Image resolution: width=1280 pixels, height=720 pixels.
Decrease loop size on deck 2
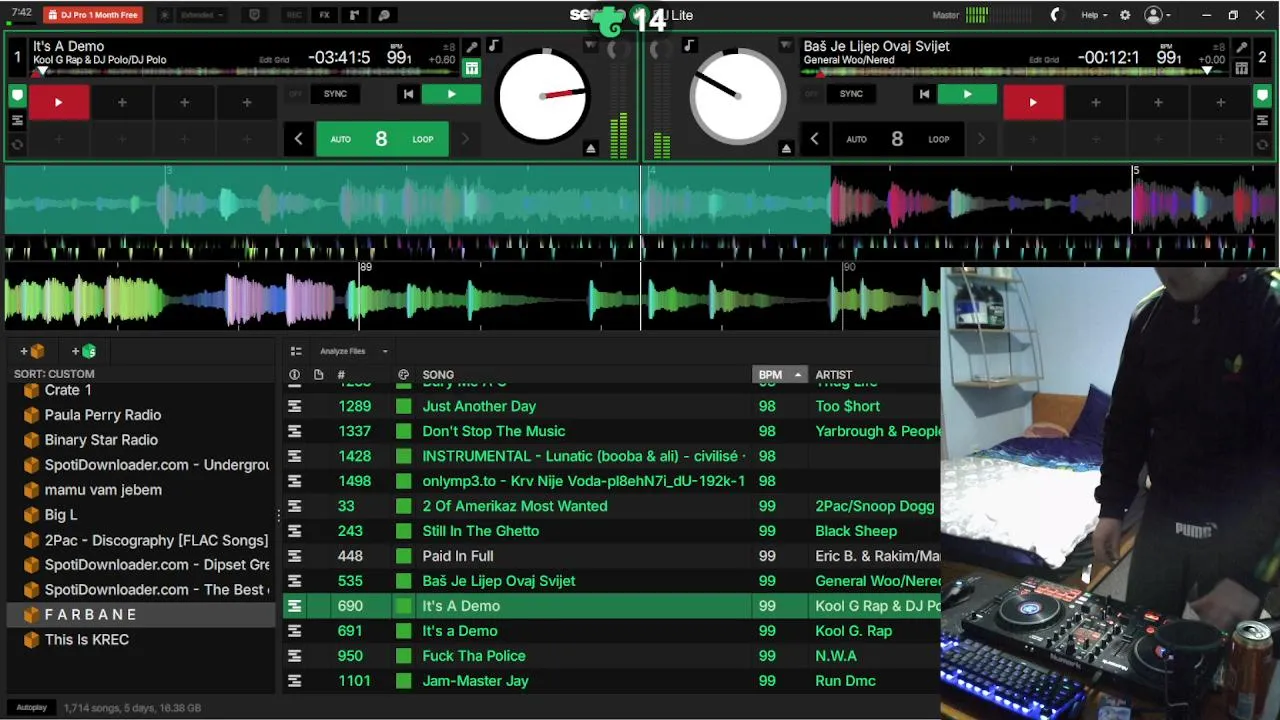(814, 139)
